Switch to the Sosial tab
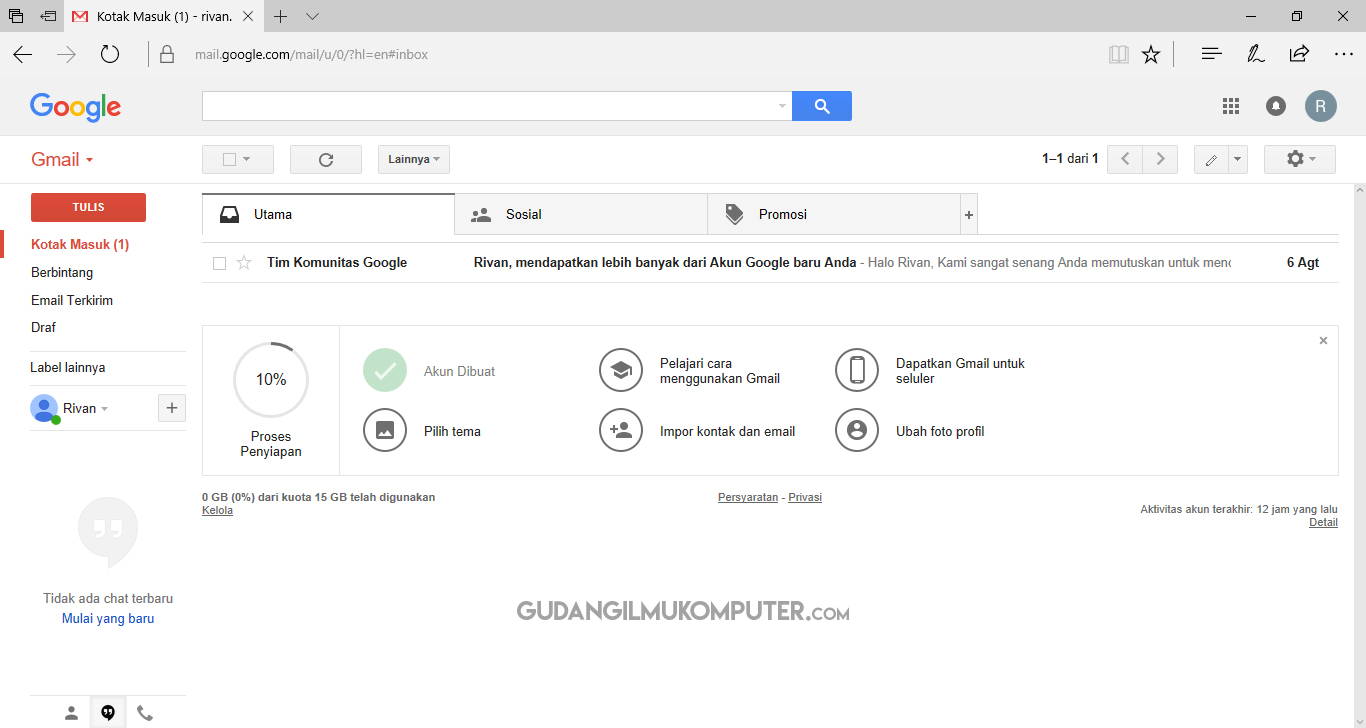This screenshot has width=1366, height=728. [581, 214]
